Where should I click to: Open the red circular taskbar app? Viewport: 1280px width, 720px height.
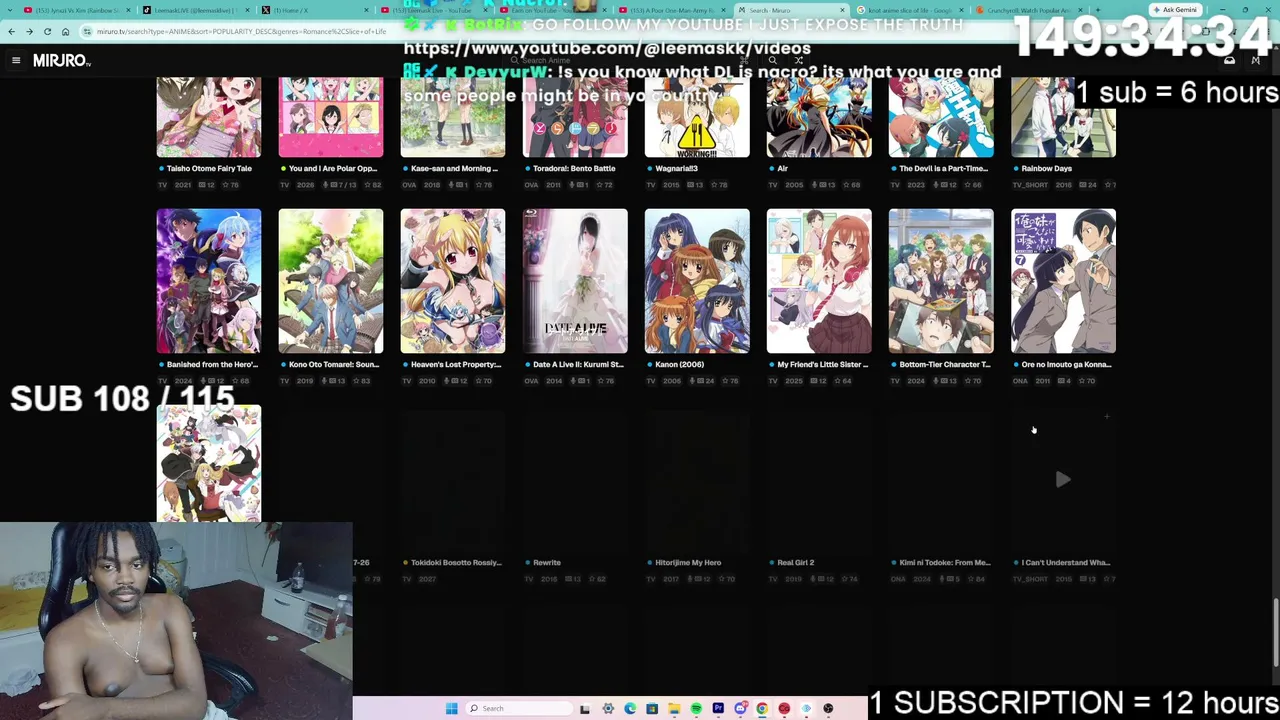click(x=784, y=709)
